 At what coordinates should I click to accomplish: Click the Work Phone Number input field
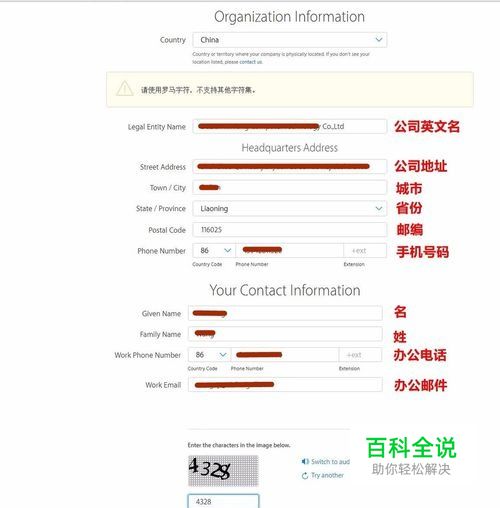coord(285,355)
